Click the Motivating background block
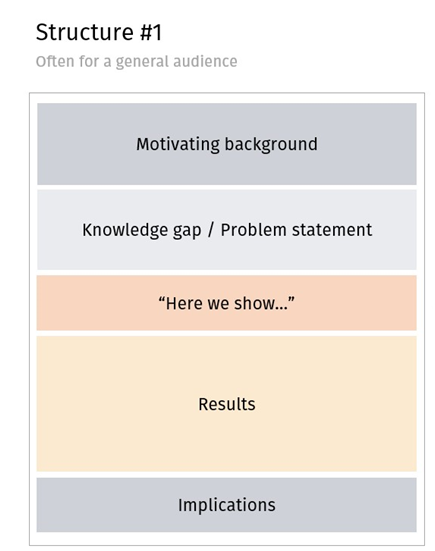Viewport: 435px width, 551px height. pyautogui.click(x=227, y=144)
